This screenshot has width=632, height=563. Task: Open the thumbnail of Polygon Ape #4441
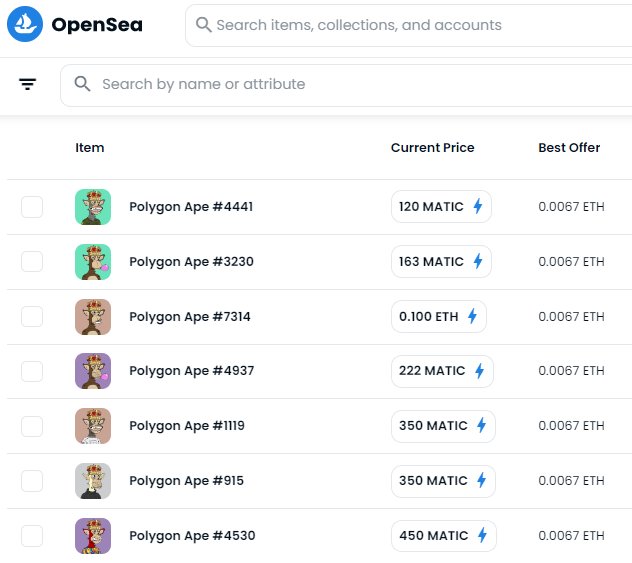(x=93, y=207)
